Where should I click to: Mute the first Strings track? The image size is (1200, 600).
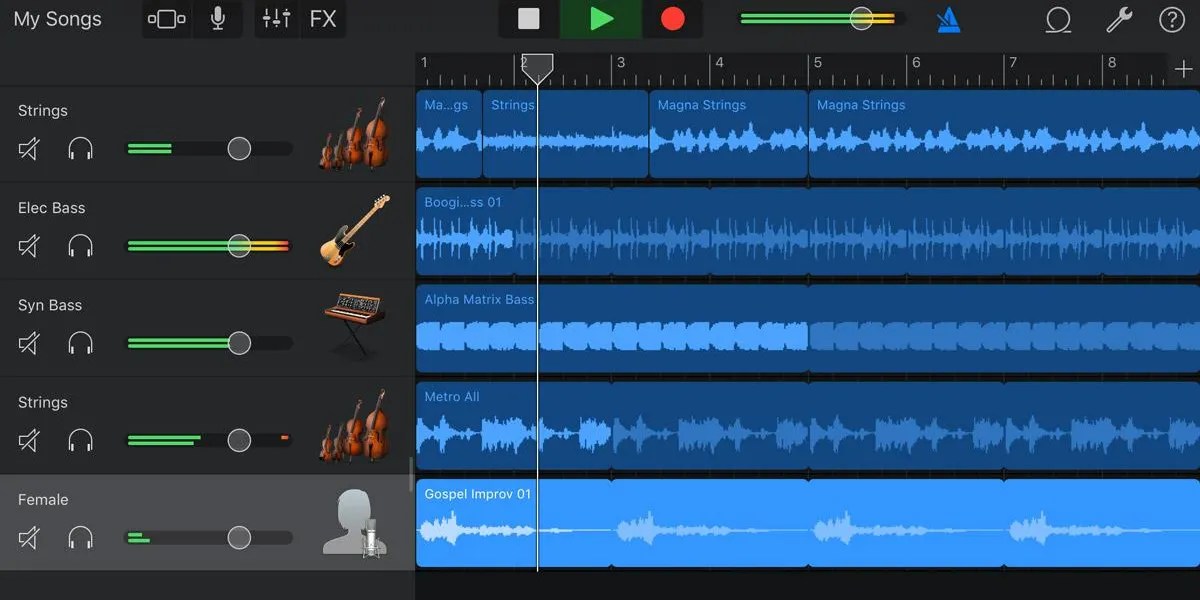[29, 149]
